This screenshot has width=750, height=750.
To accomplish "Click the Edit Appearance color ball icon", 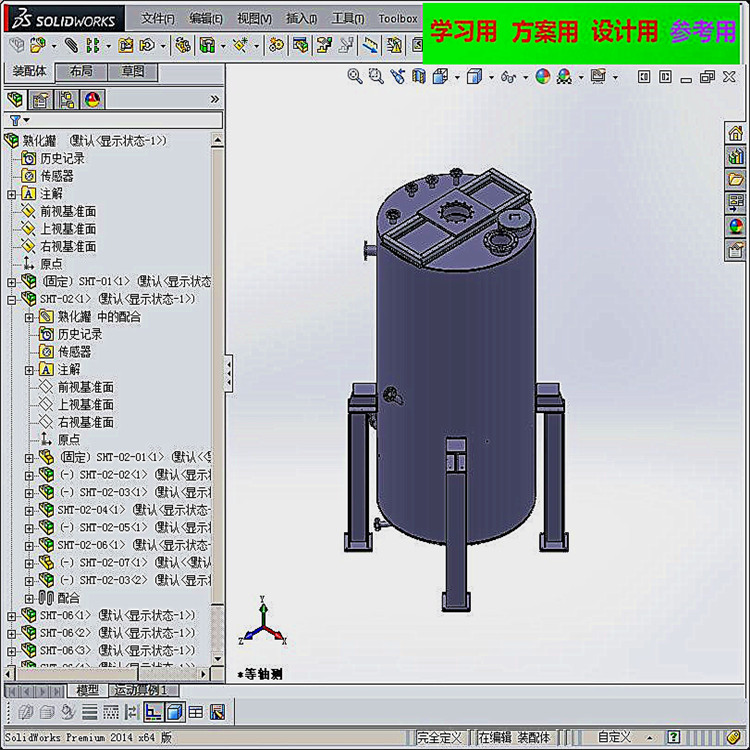I will (543, 76).
